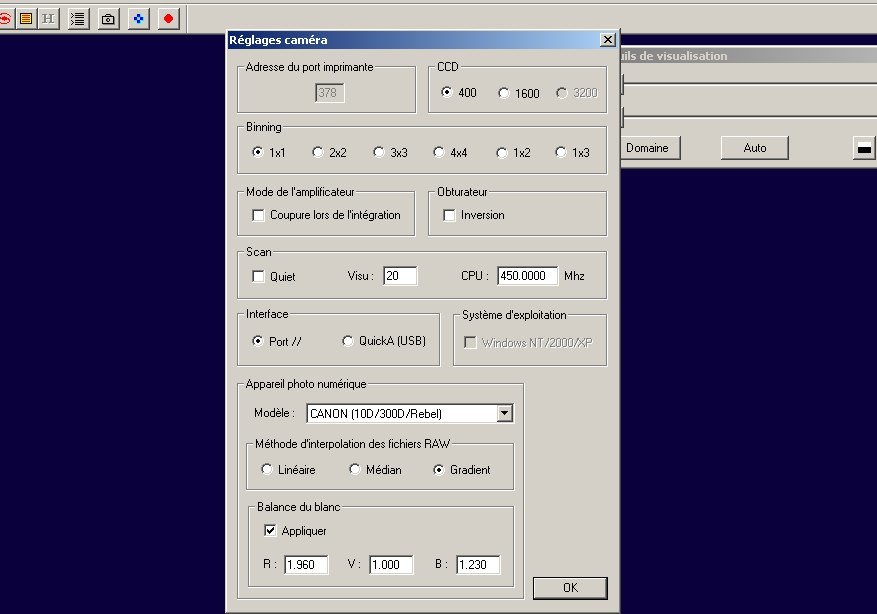Enable the Quiet scan checkbox
The image size is (877, 614).
coord(258,276)
